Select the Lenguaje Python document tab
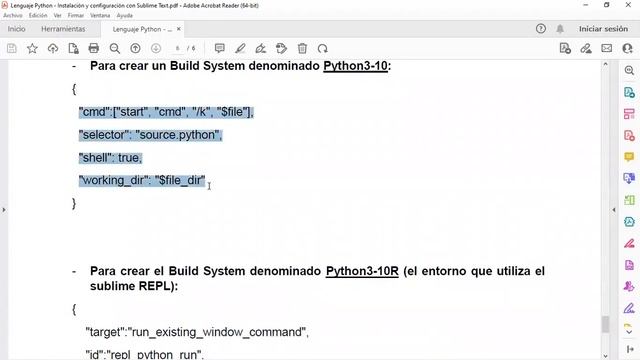Screen dimensions: 640x360 [x=142, y=29]
